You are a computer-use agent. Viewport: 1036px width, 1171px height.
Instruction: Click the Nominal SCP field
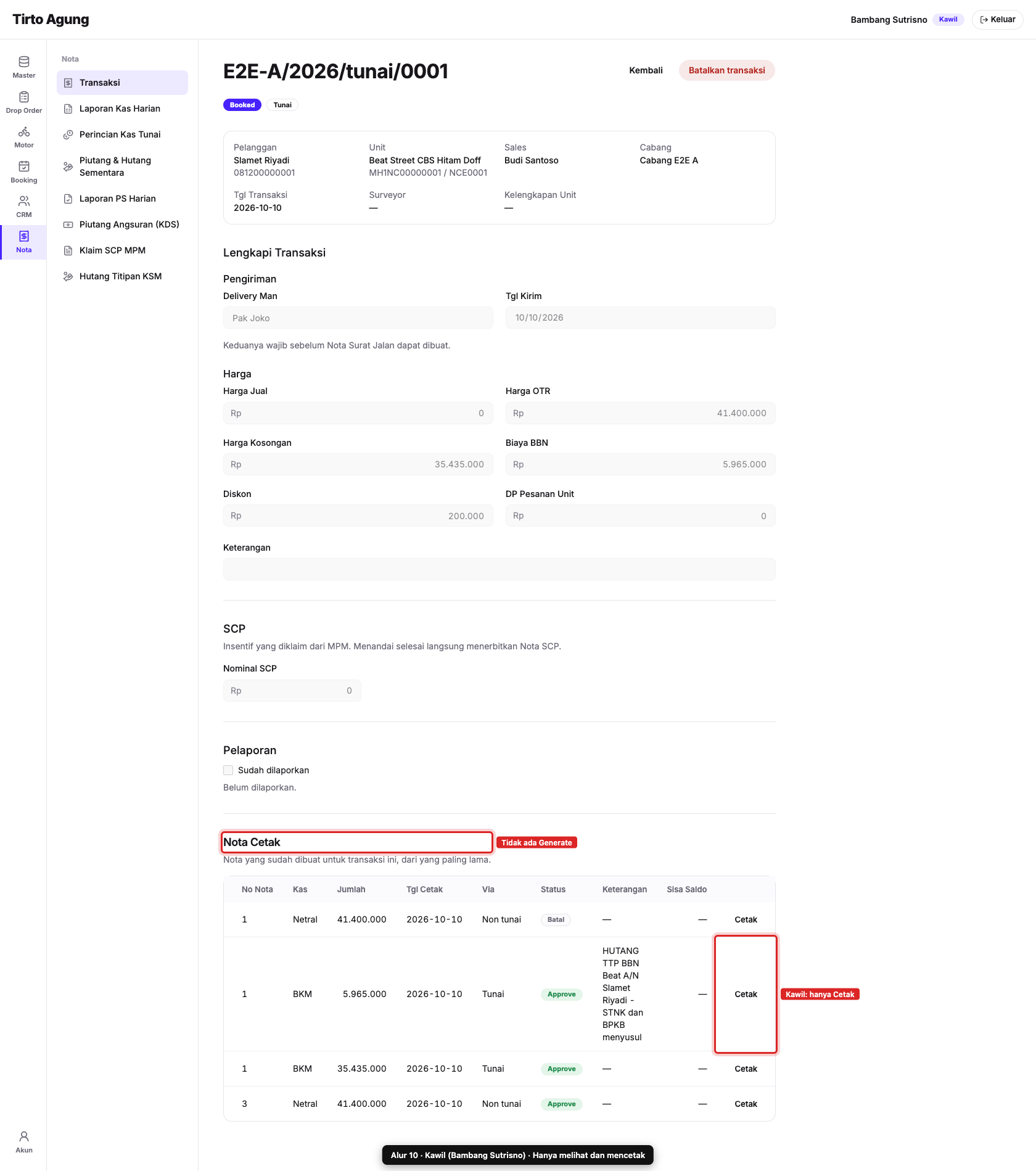point(292,691)
